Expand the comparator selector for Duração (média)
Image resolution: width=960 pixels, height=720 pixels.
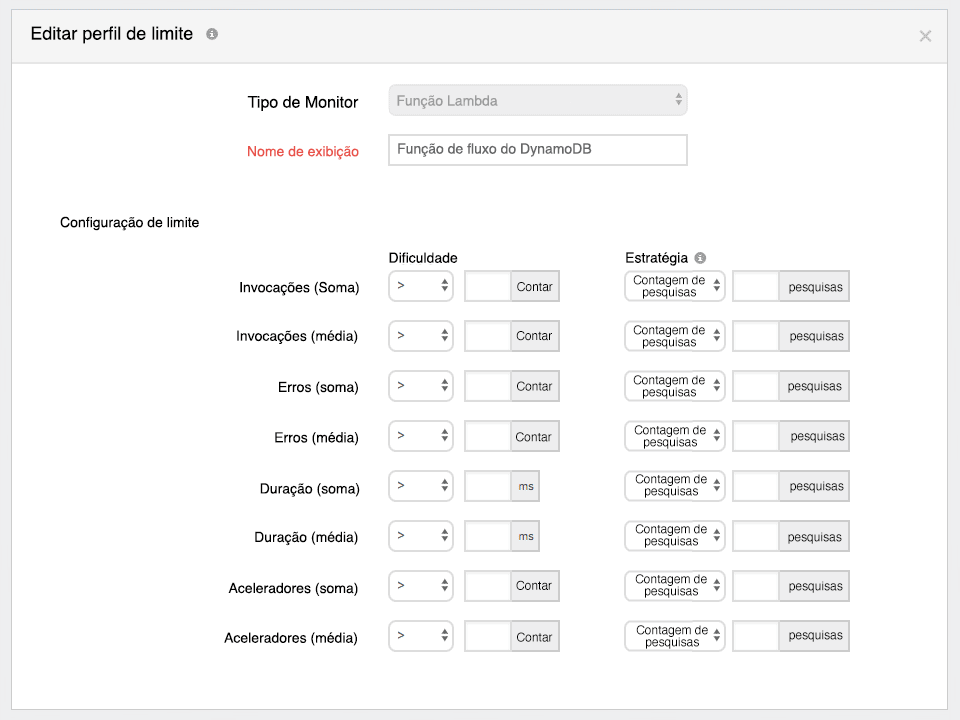coord(420,536)
